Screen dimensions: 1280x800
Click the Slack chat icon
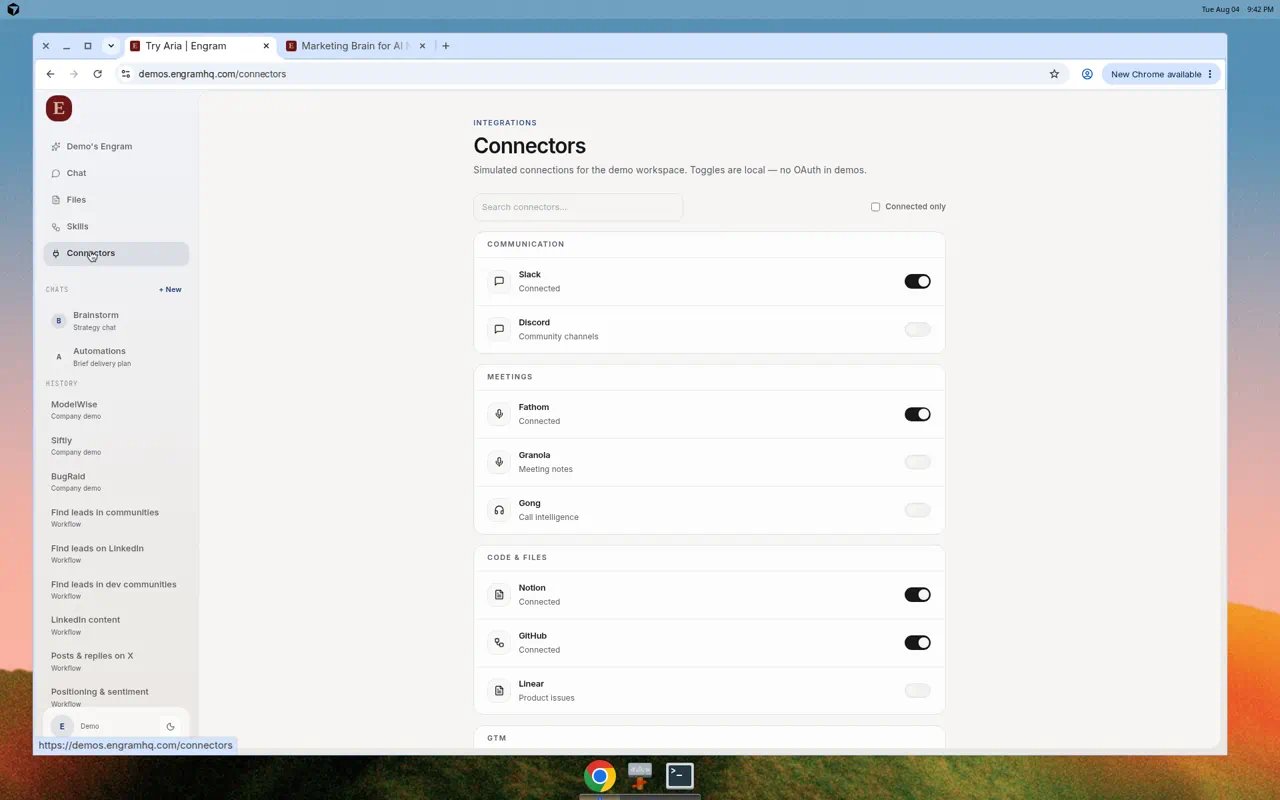499,282
